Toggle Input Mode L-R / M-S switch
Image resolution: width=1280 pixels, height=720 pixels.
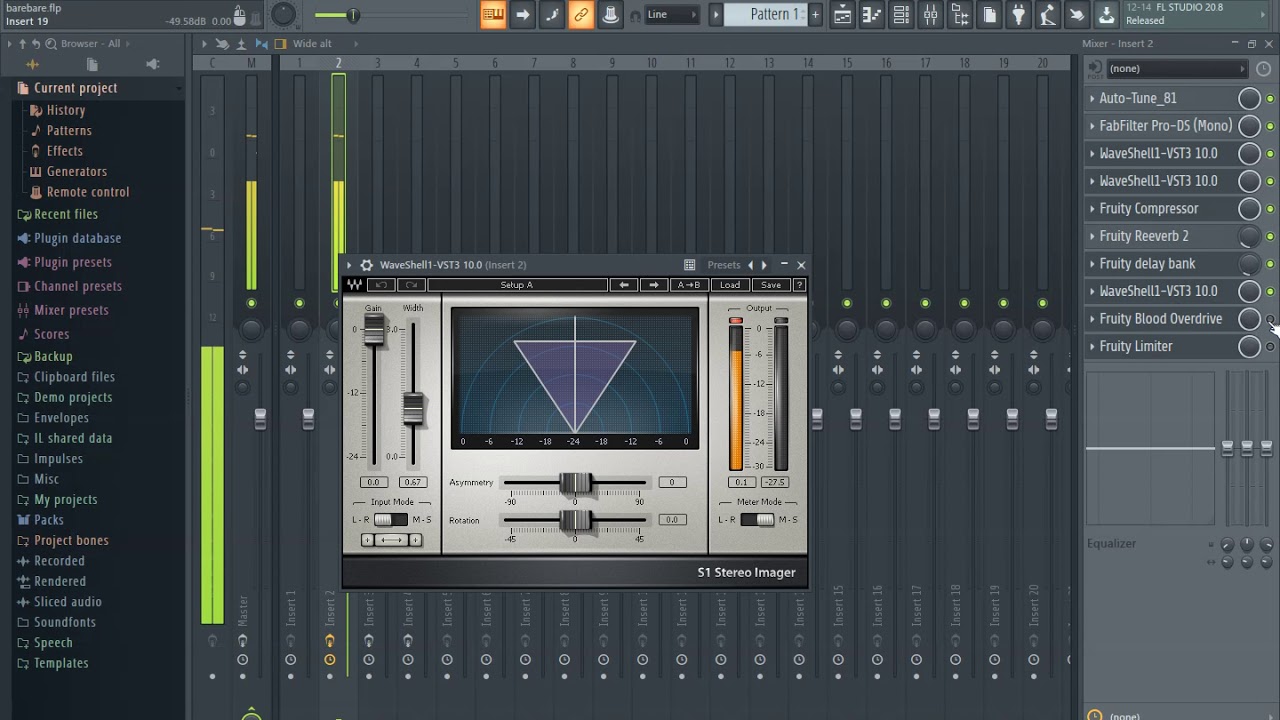(391, 519)
